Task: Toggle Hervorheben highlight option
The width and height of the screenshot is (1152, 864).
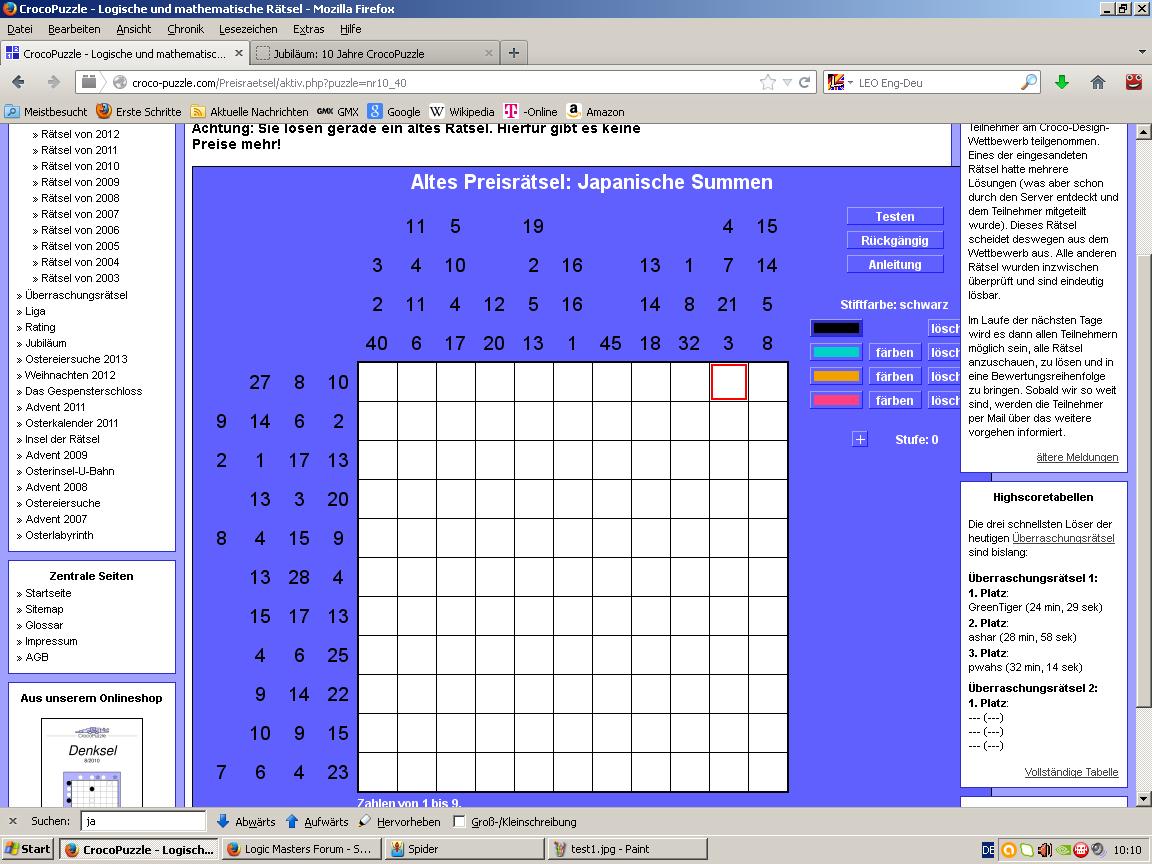Action: click(399, 822)
